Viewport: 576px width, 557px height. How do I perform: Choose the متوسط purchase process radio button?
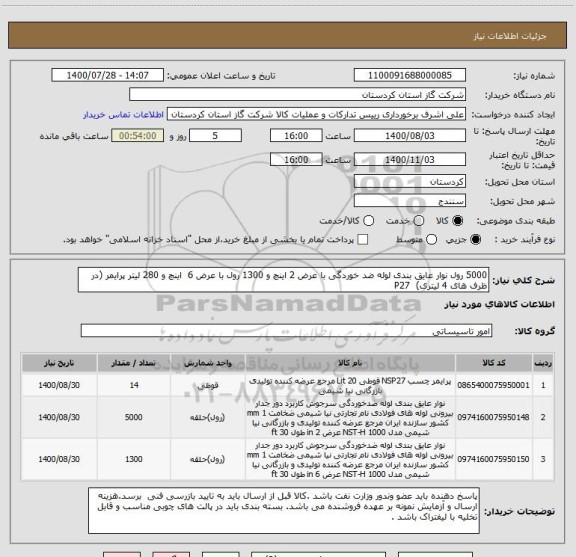(x=431, y=240)
